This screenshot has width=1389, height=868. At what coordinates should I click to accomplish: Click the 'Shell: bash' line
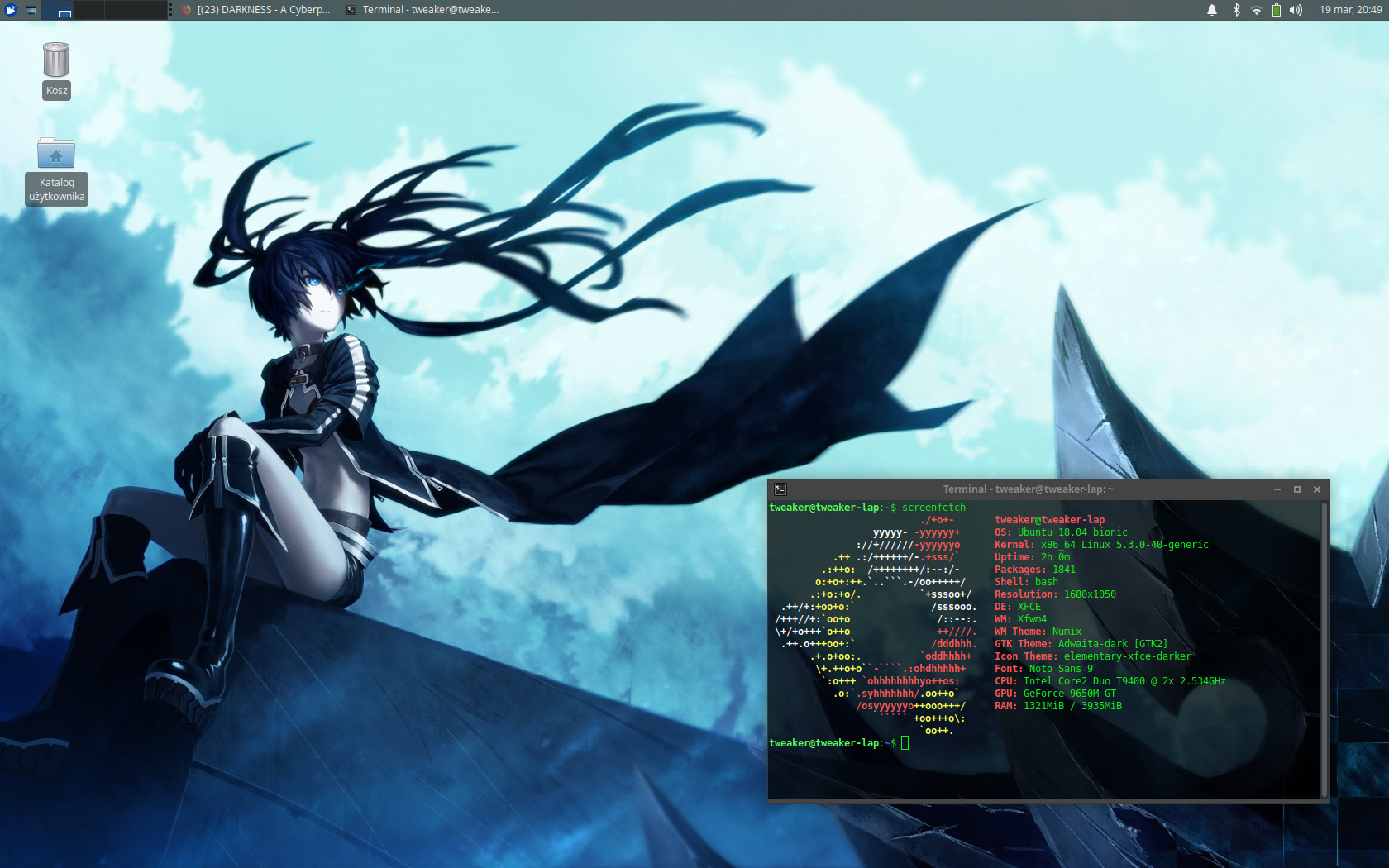coord(1026,582)
